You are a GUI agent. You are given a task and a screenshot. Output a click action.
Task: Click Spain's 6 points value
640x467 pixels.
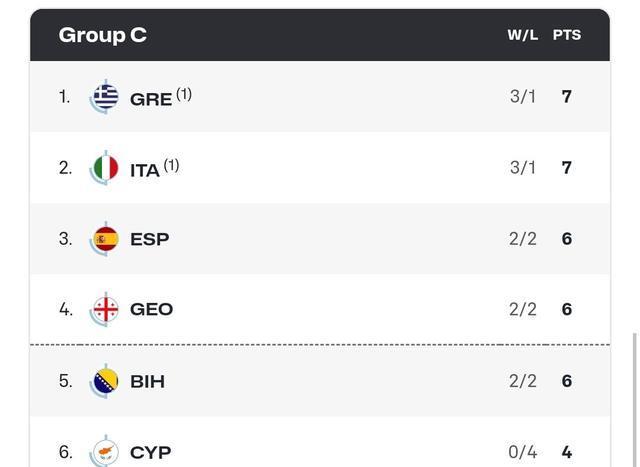[567, 239]
